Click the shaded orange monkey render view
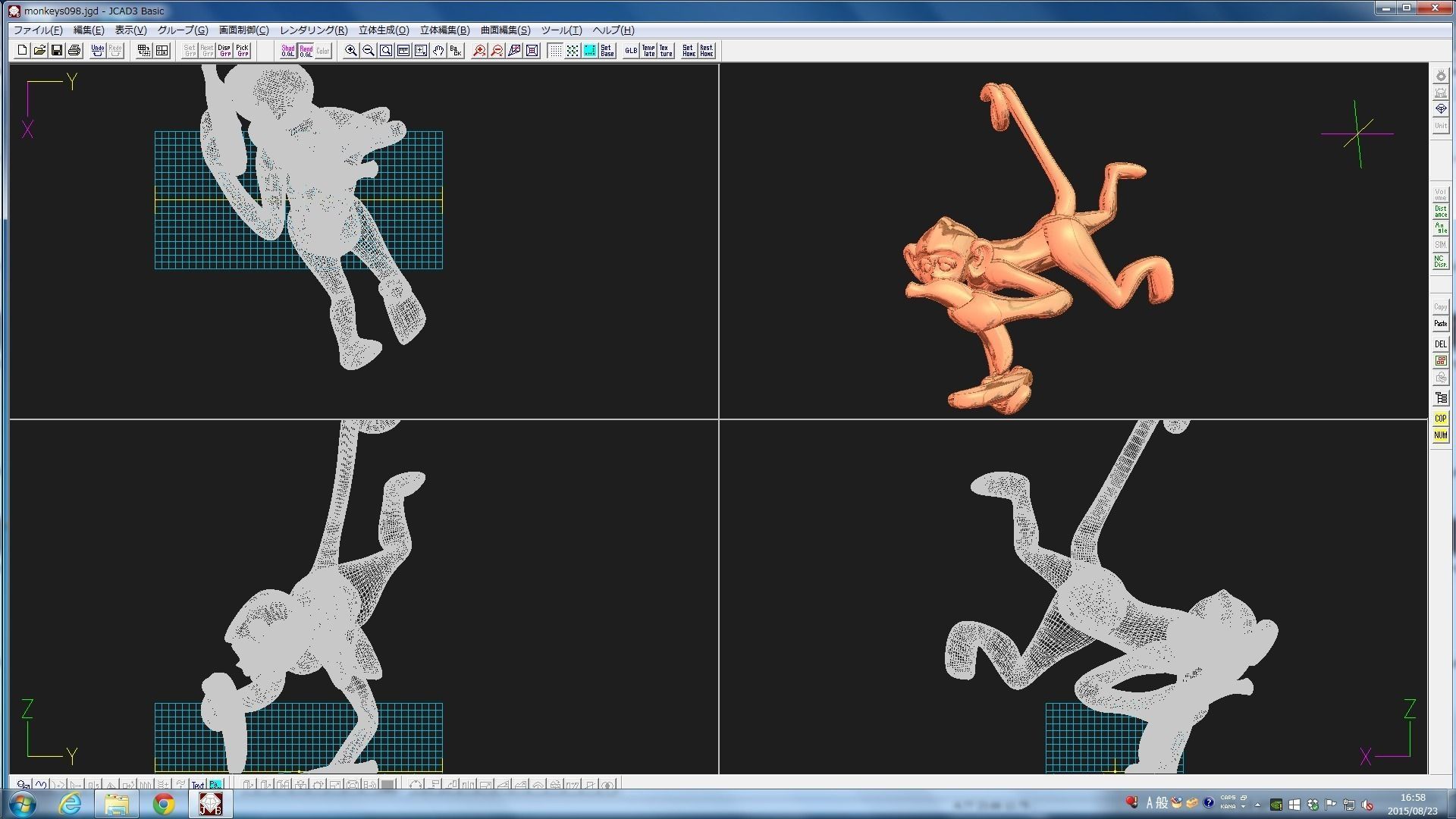 1073,241
